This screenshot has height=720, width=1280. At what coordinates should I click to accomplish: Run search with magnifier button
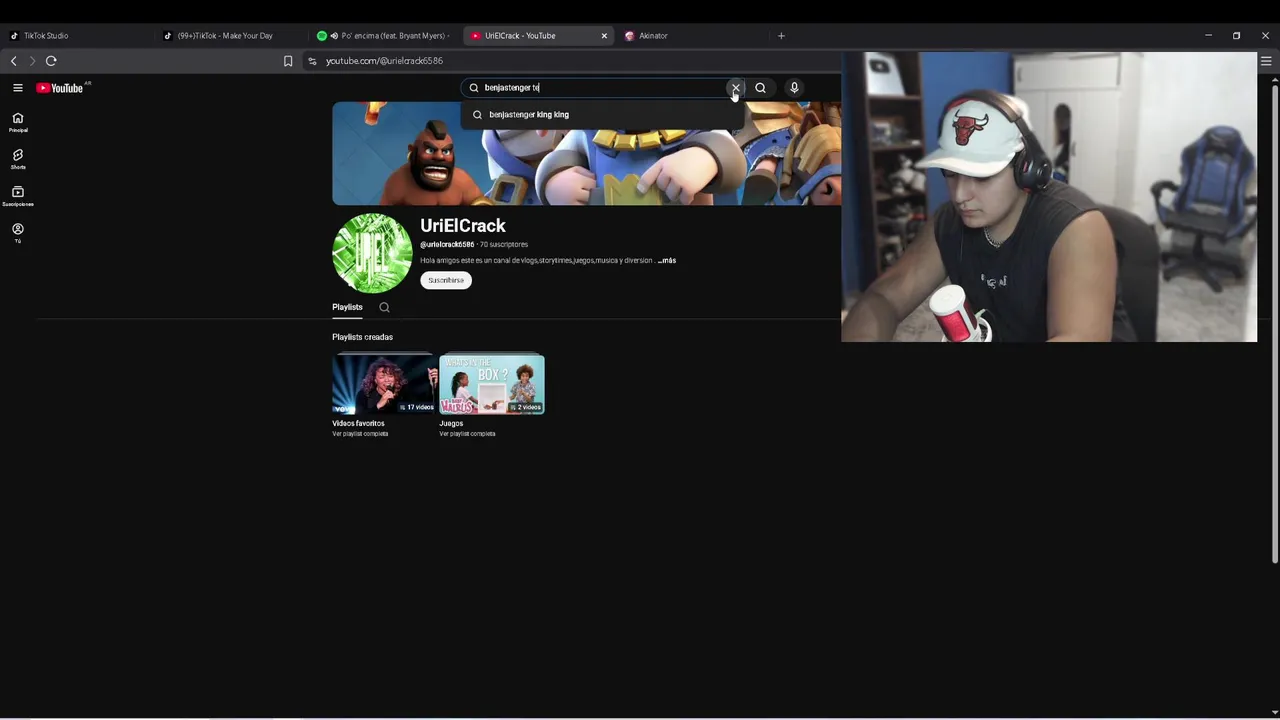[760, 88]
